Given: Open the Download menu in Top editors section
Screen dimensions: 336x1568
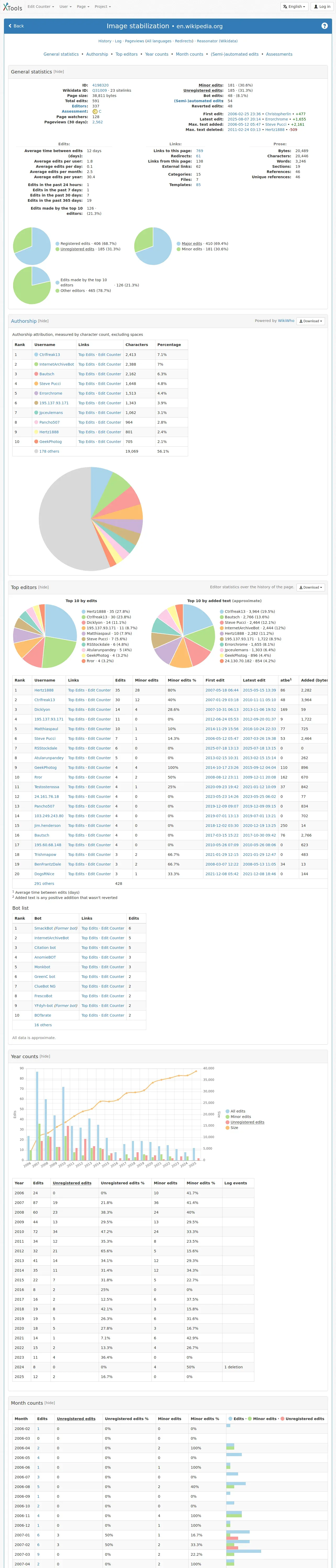Looking at the screenshot, I should point(310,587).
